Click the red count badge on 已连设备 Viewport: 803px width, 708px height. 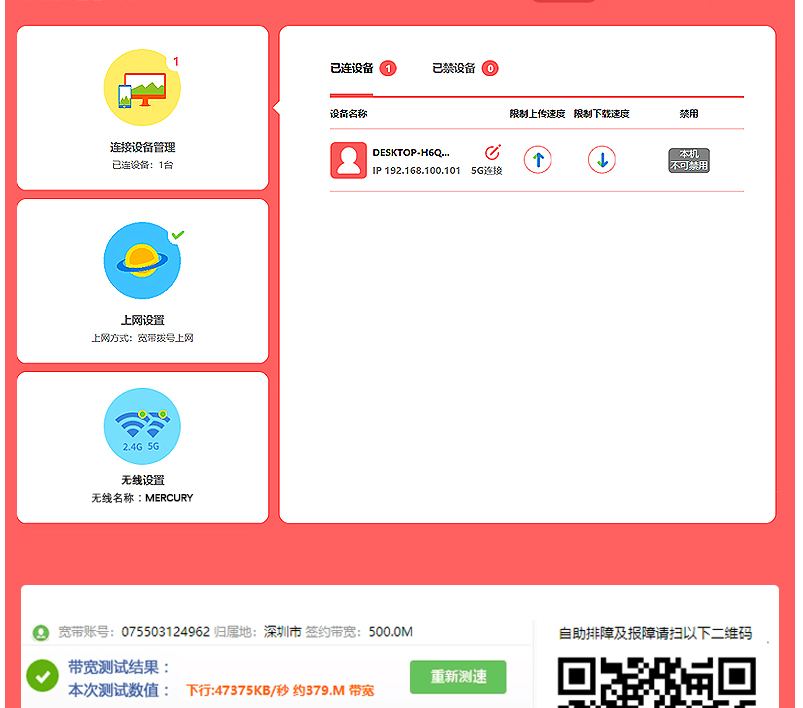pyautogui.click(x=388, y=68)
